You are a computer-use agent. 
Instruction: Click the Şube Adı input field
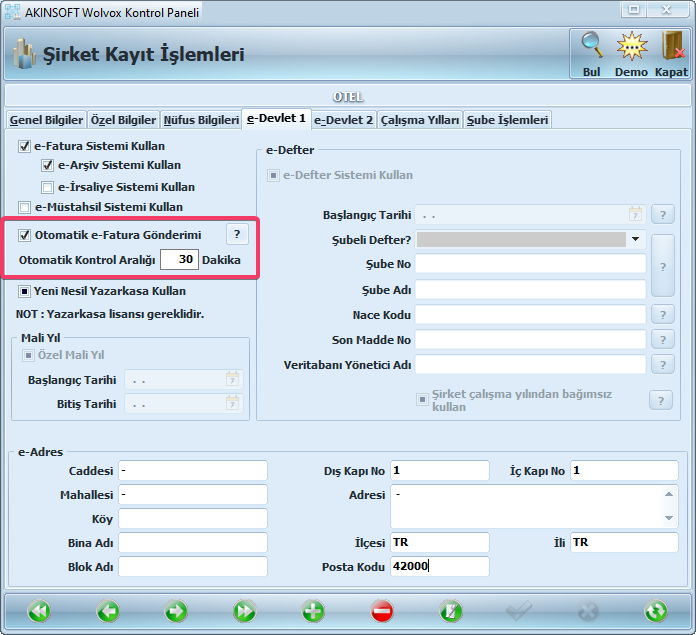tap(530, 289)
